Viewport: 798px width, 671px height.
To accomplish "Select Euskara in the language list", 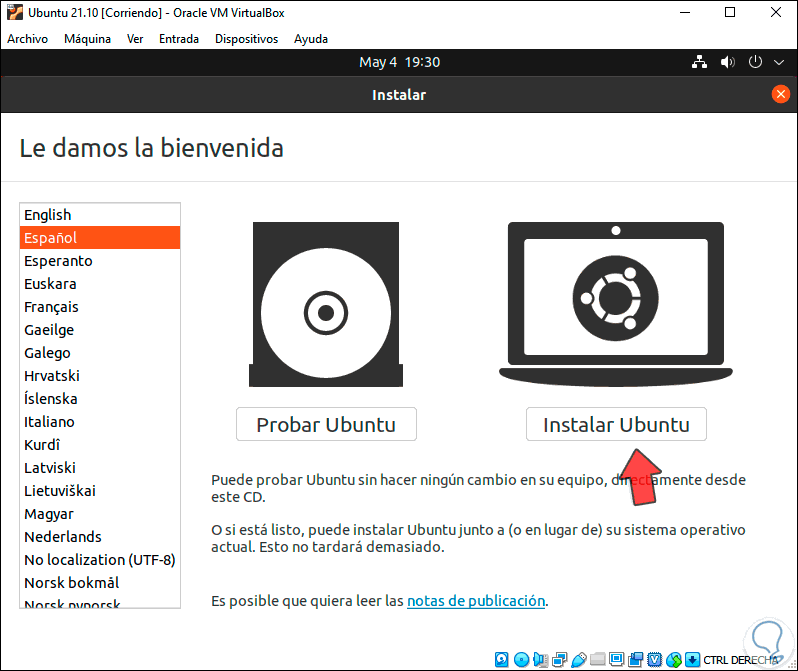I will click(x=100, y=284).
